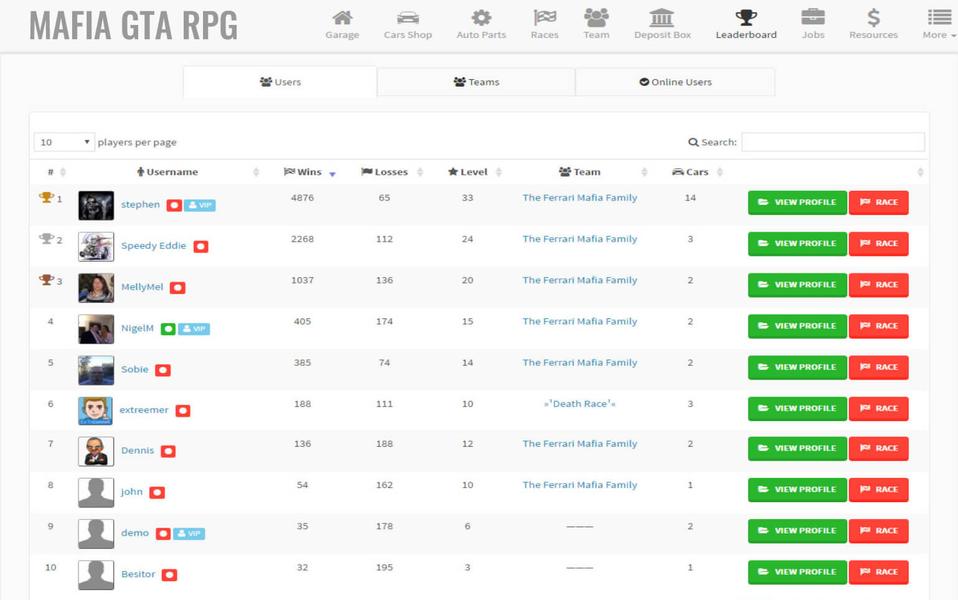
Task: Expand the More menu
Action: [x=939, y=24]
